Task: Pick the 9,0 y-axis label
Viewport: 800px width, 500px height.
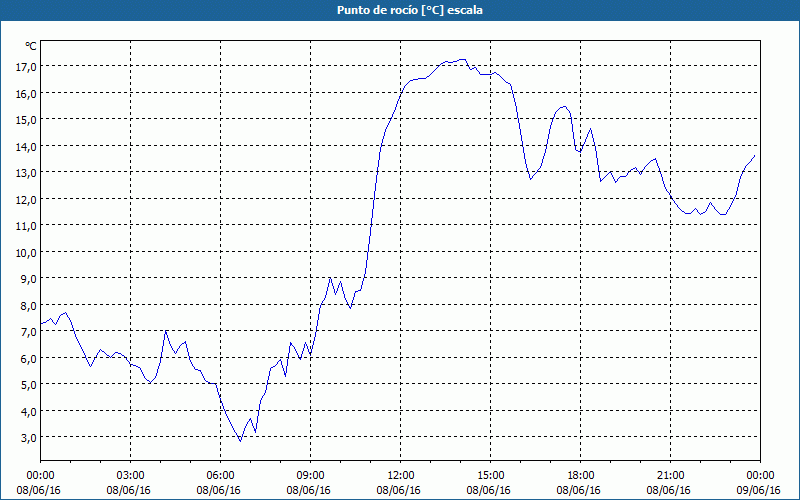Action: click(x=28, y=279)
